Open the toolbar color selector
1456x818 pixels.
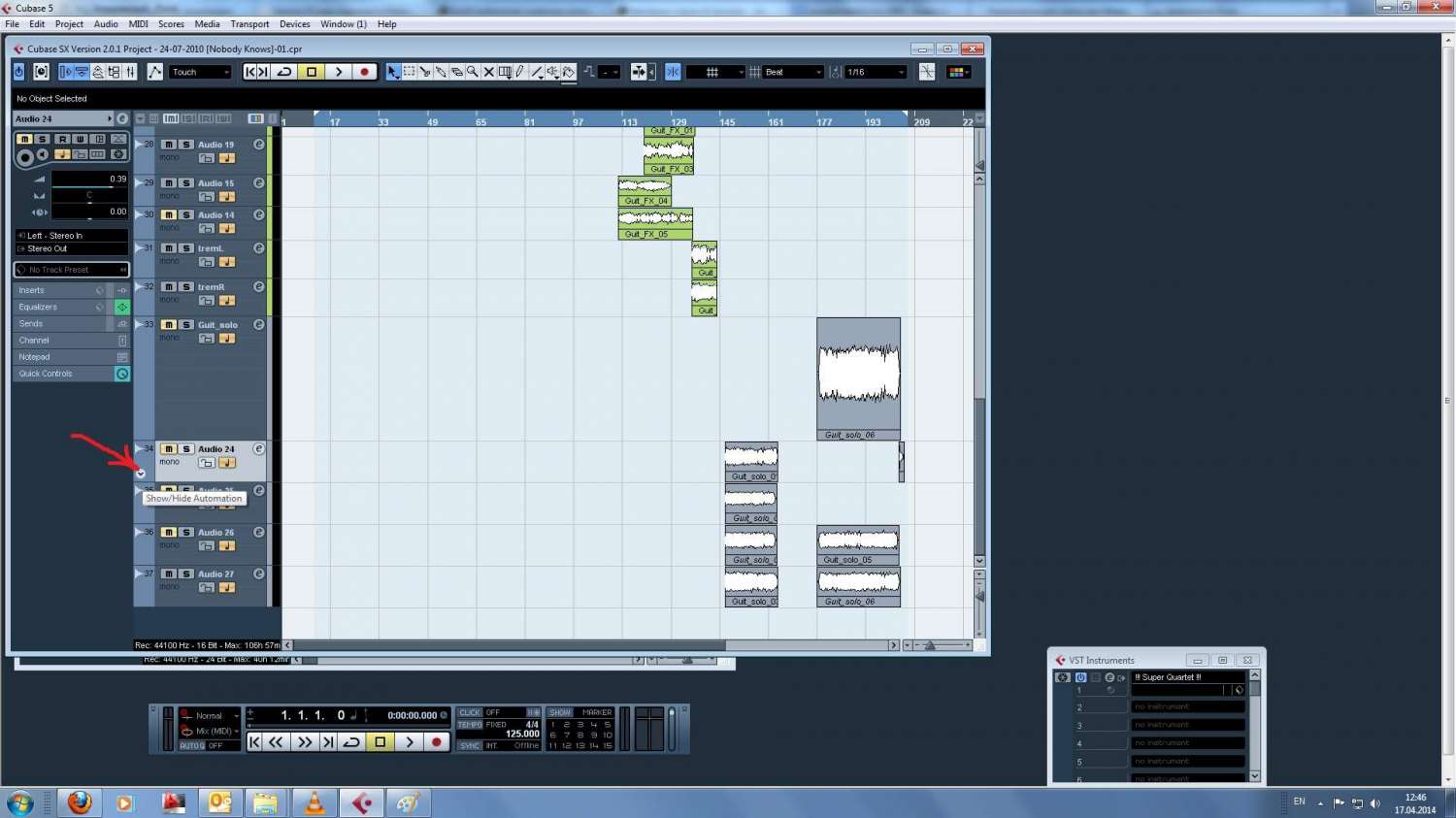pos(958,72)
